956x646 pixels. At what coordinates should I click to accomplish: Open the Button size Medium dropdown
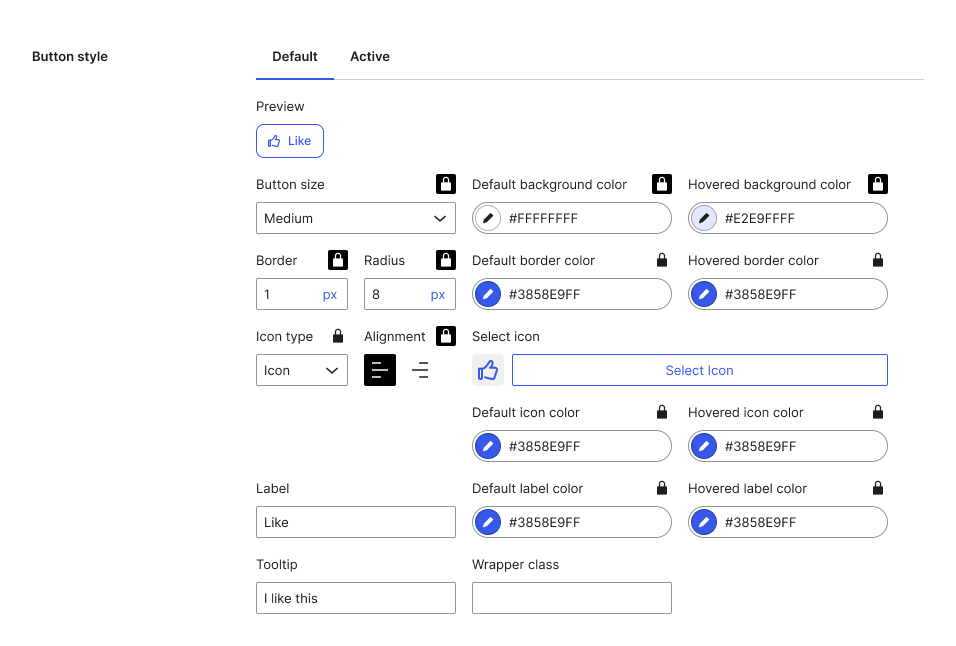tap(355, 218)
